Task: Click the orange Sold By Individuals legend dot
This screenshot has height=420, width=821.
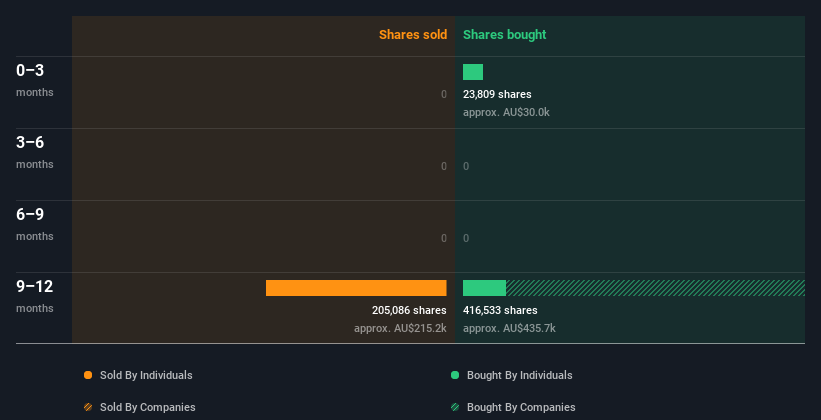Action: pyautogui.click(x=88, y=375)
